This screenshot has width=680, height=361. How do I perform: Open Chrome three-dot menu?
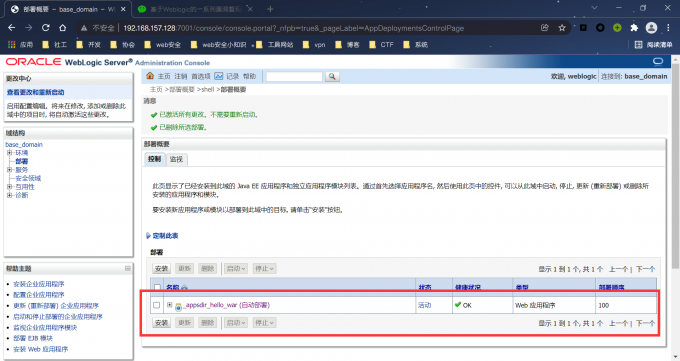click(668, 28)
